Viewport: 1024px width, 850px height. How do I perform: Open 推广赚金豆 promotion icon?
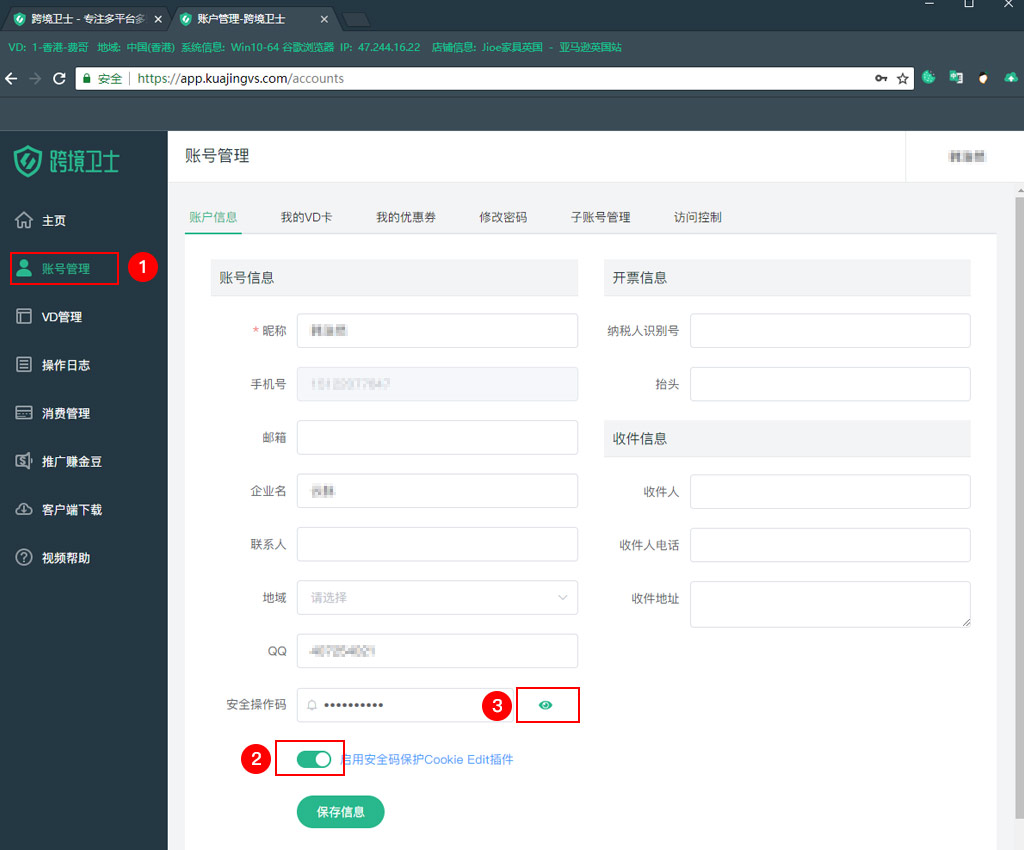(x=24, y=461)
